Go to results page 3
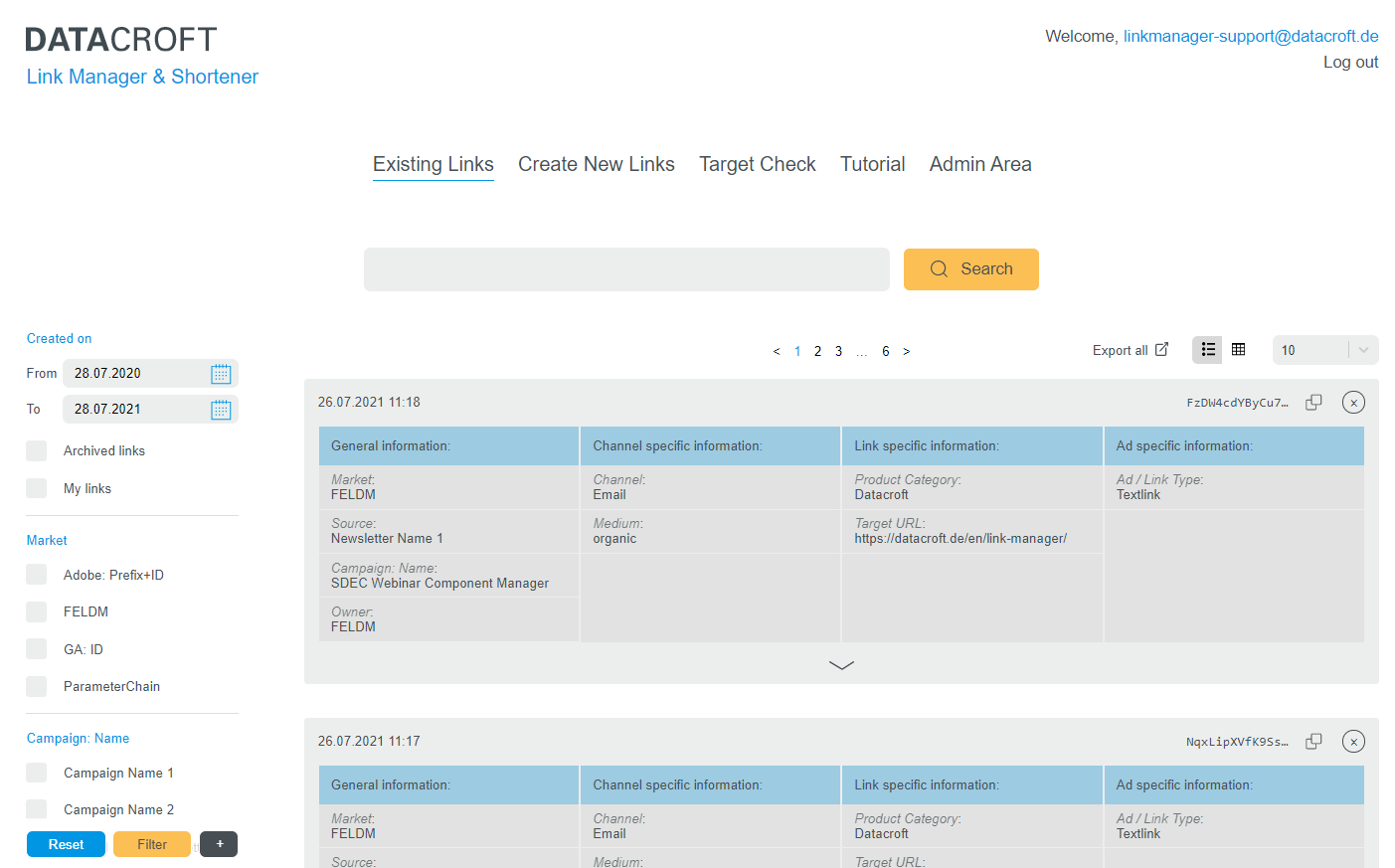Viewport: 1395px width, 868px height. point(838,352)
